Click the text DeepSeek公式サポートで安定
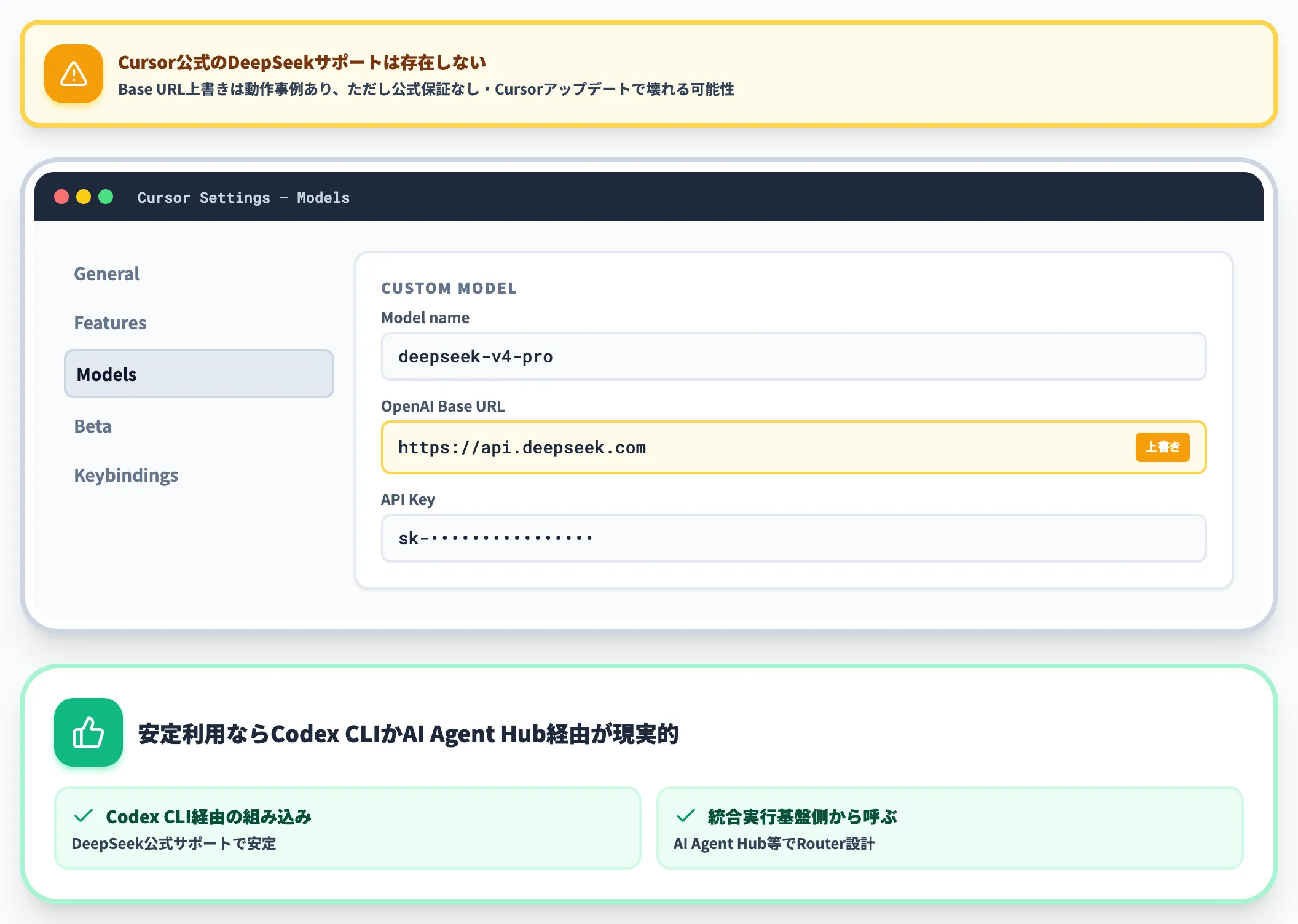Viewport: 1298px width, 924px height. [x=174, y=844]
